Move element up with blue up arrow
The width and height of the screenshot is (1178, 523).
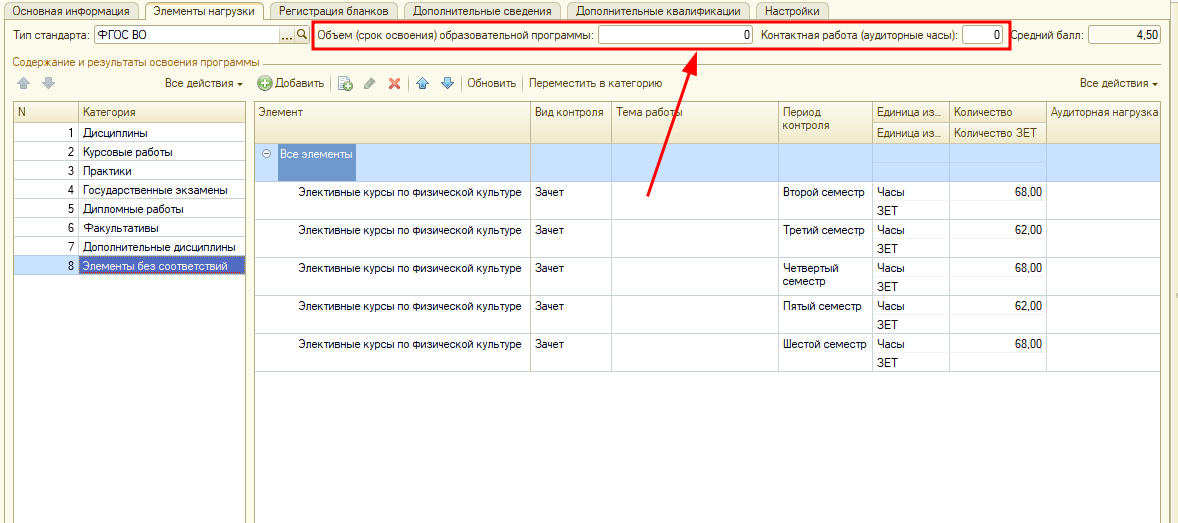422,84
